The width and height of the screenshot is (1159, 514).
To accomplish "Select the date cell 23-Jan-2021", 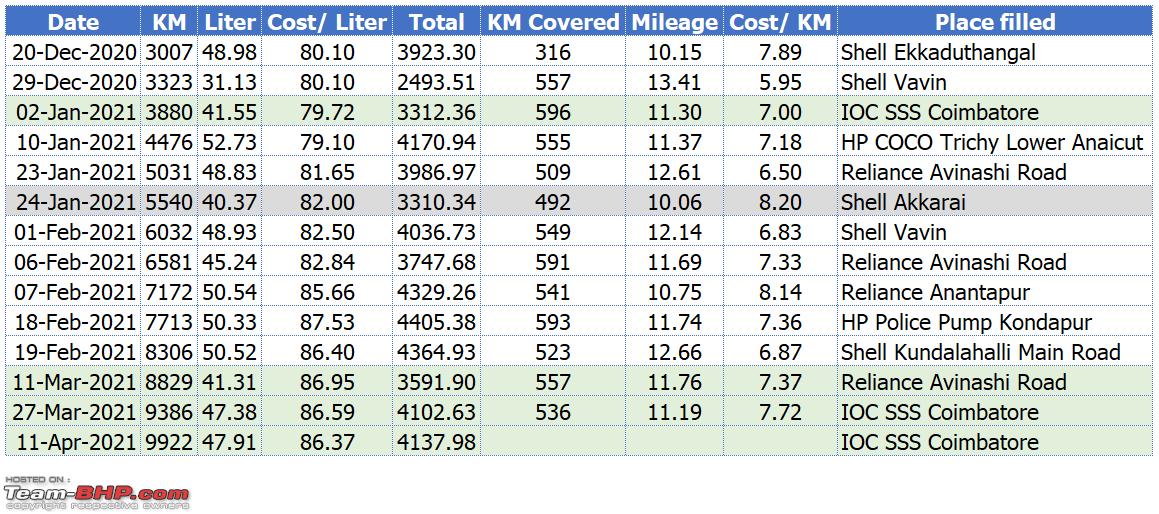I will [73, 172].
